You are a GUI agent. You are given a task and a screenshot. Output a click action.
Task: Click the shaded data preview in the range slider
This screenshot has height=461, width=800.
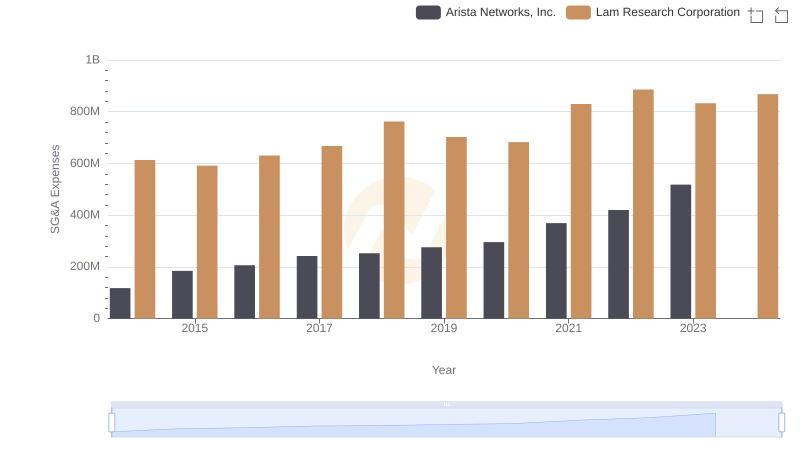[x=413, y=425]
